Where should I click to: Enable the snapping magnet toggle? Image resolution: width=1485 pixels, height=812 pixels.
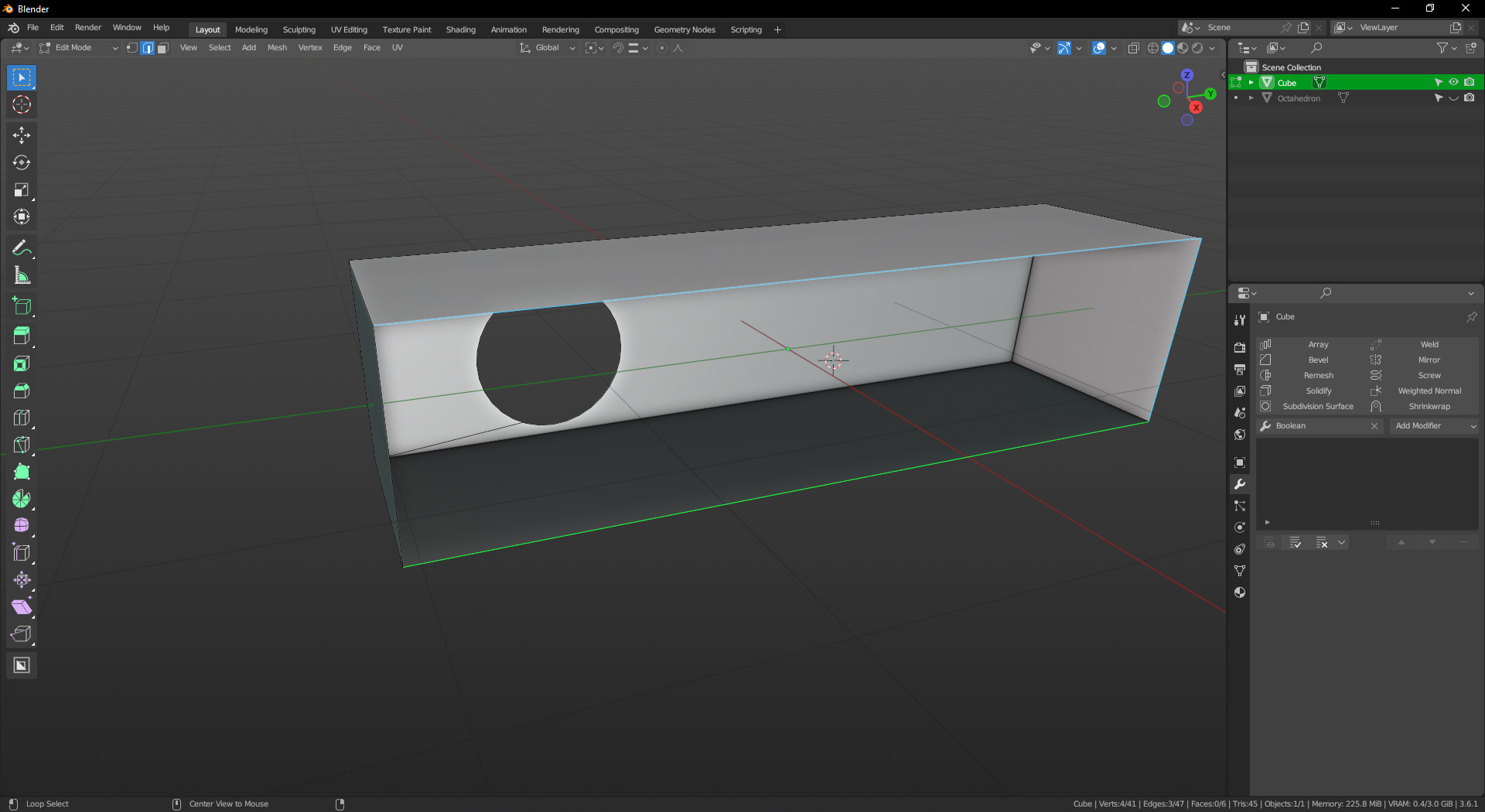click(617, 48)
